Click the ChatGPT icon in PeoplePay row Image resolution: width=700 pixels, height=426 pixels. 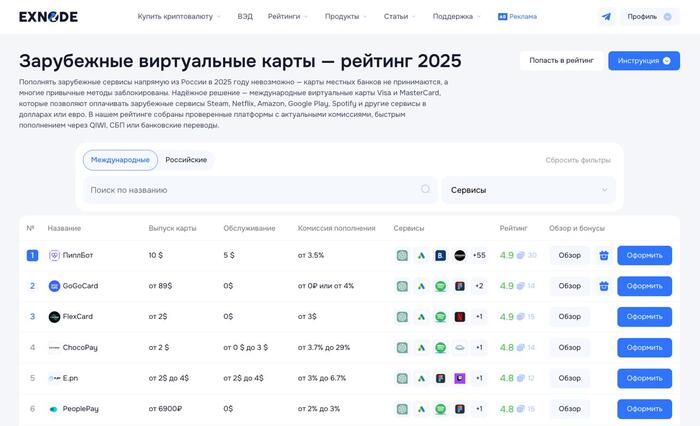pyautogui.click(x=402, y=409)
